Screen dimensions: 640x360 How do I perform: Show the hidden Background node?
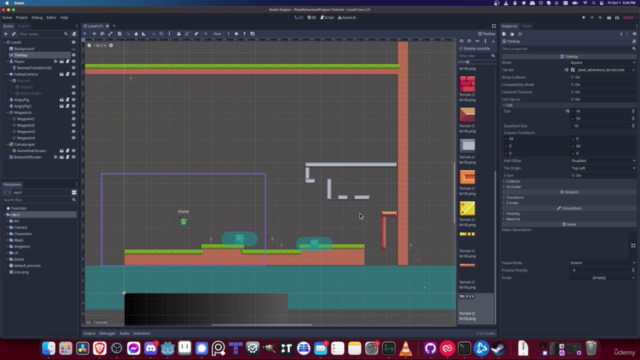(x=73, y=49)
